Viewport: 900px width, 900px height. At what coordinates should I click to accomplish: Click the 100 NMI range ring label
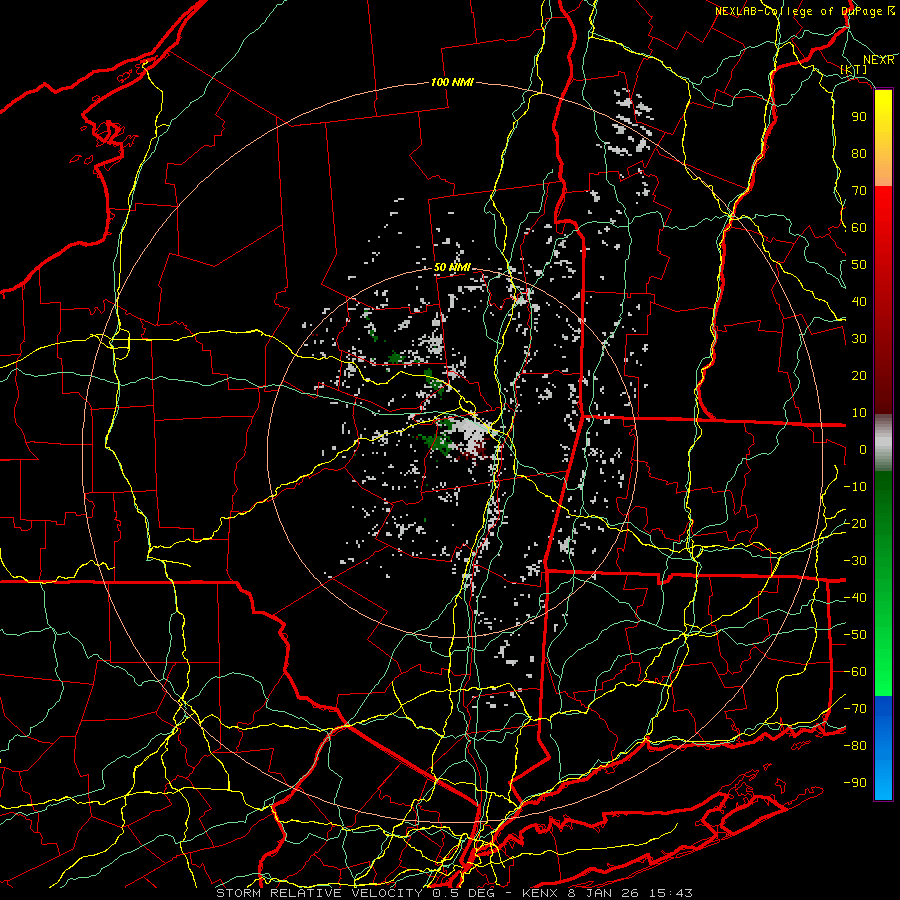point(452,82)
